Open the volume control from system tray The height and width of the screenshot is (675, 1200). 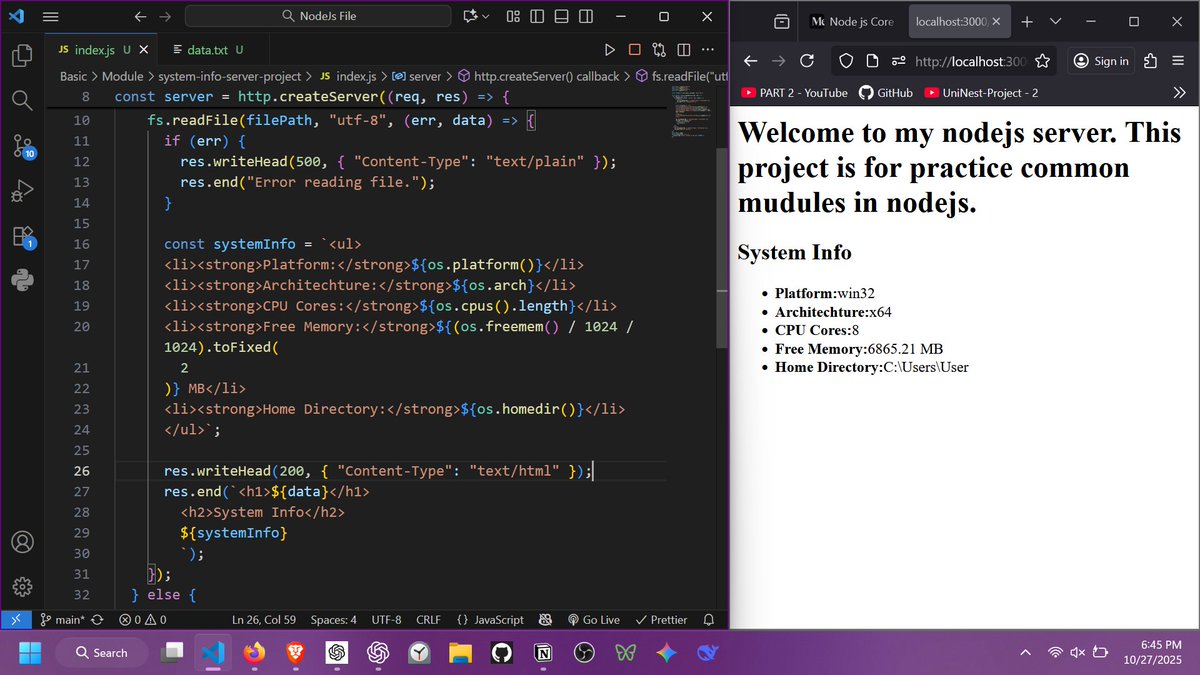[x=1077, y=652]
